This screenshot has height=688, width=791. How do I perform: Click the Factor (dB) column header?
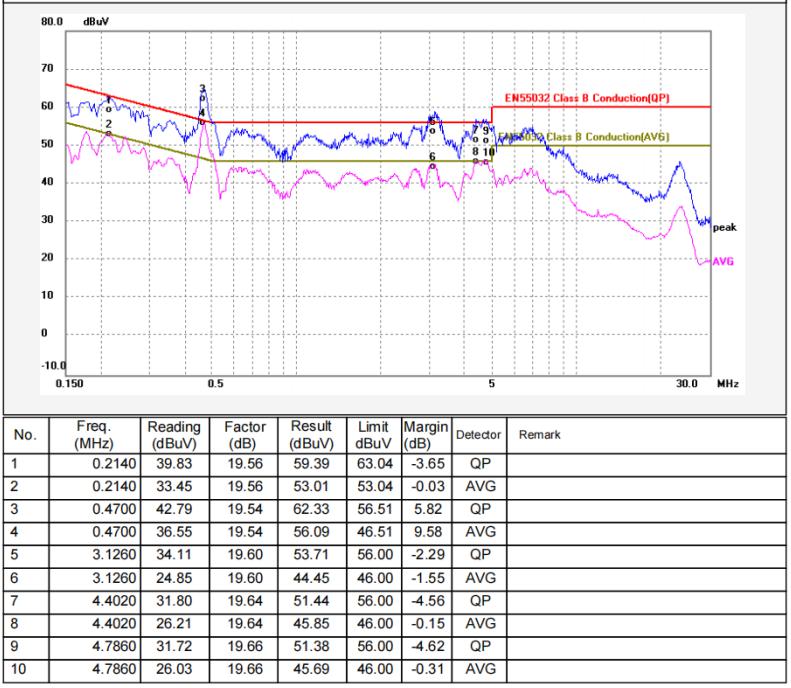pyautogui.click(x=236, y=436)
